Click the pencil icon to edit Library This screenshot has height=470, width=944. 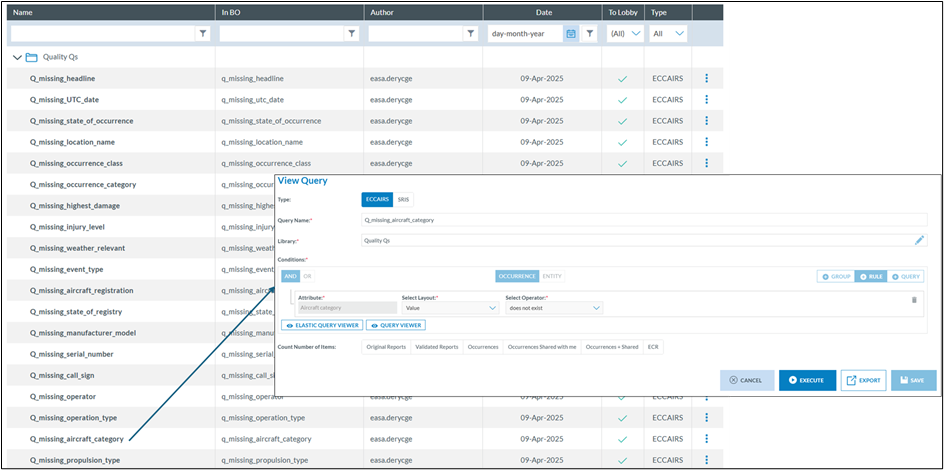tap(920, 240)
